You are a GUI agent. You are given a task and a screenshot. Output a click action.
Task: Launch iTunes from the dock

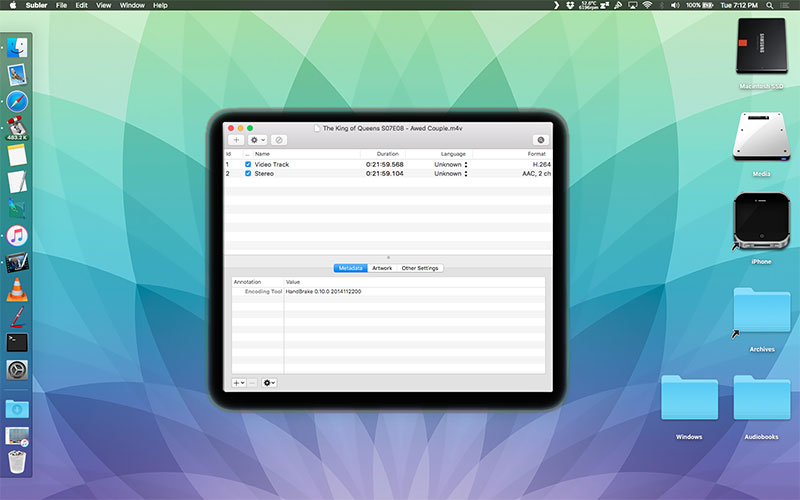point(17,236)
